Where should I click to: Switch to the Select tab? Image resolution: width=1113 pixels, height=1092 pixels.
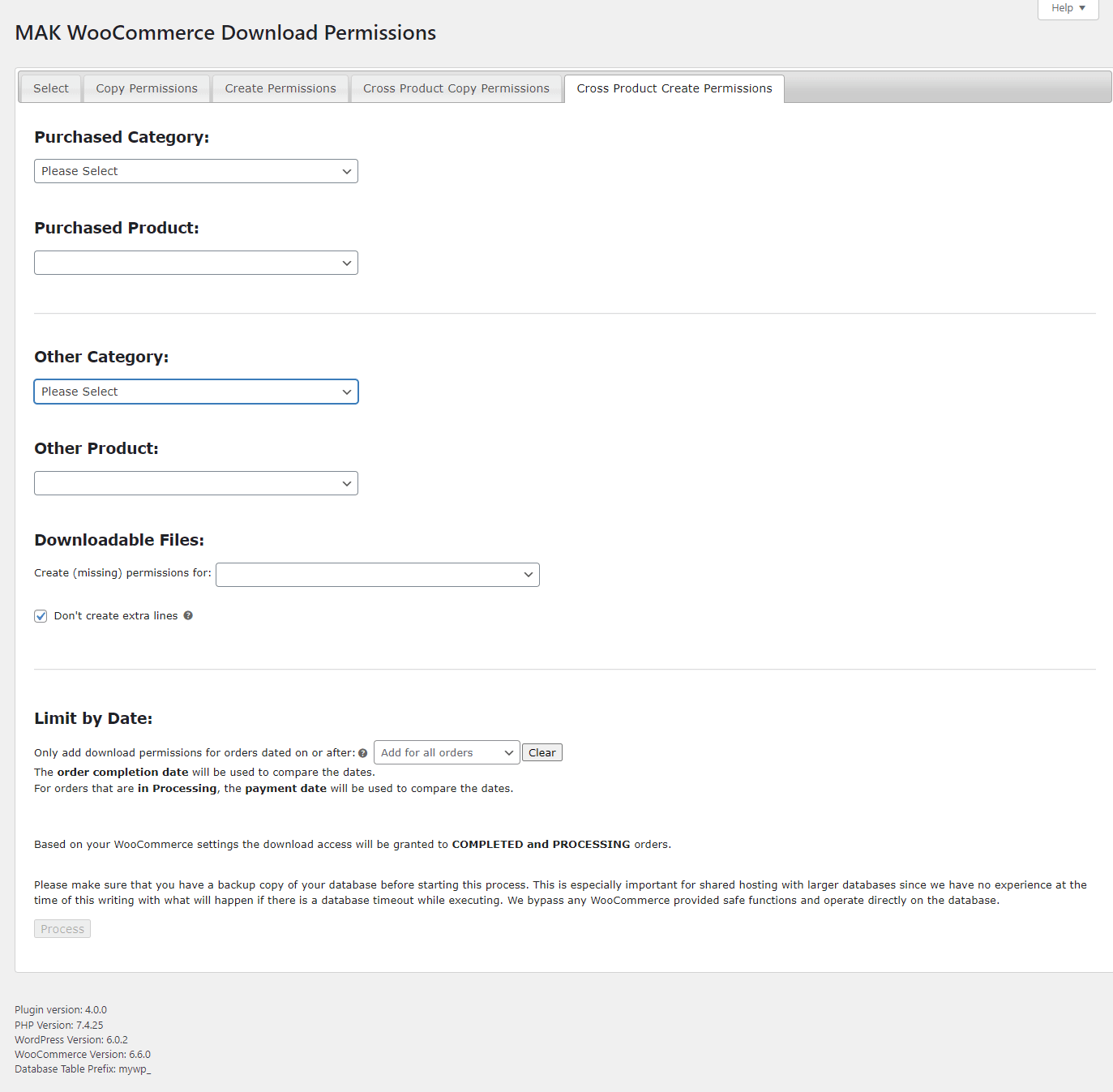[50, 88]
